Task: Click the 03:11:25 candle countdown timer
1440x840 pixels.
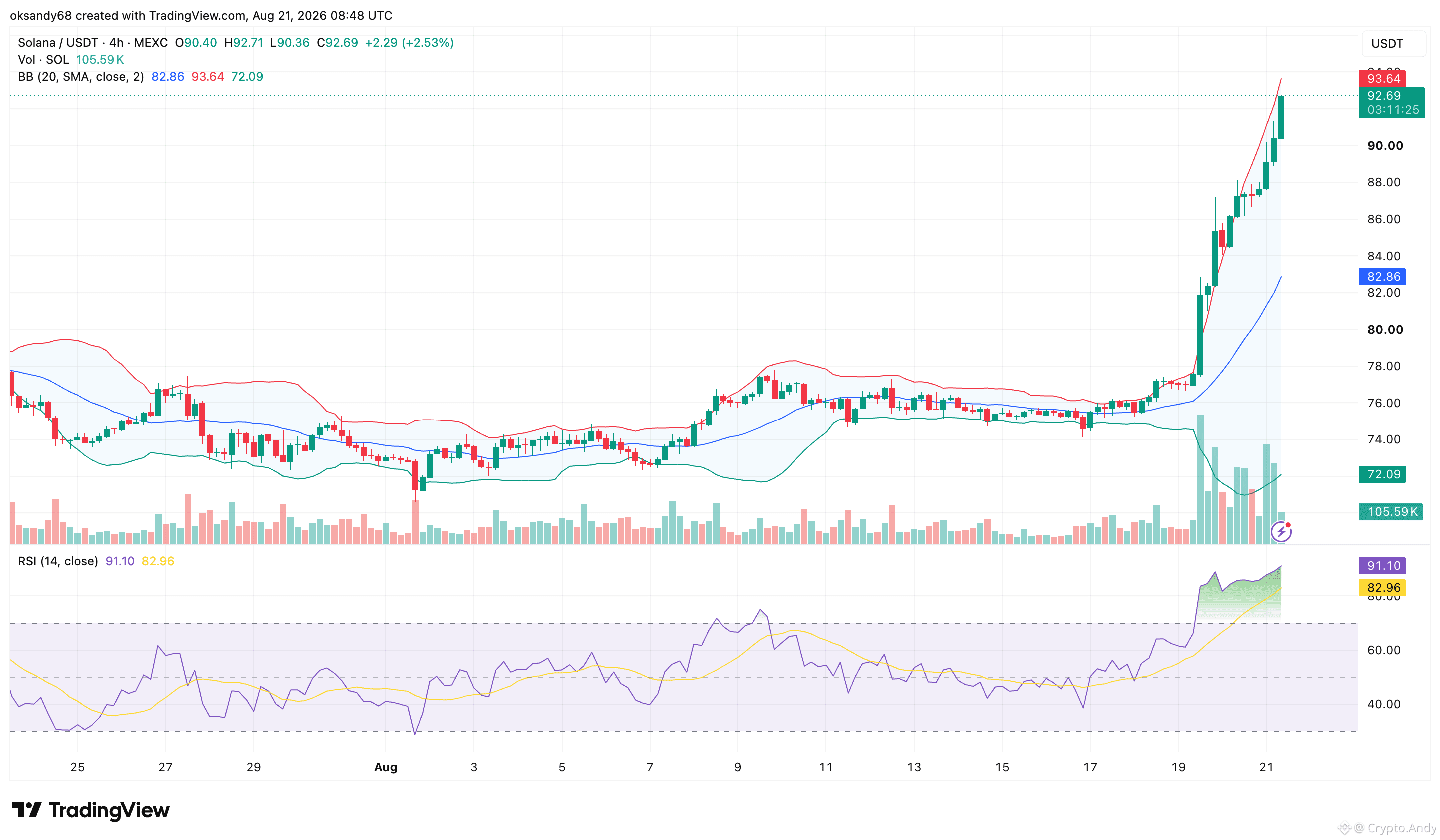Action: pyautogui.click(x=1393, y=110)
